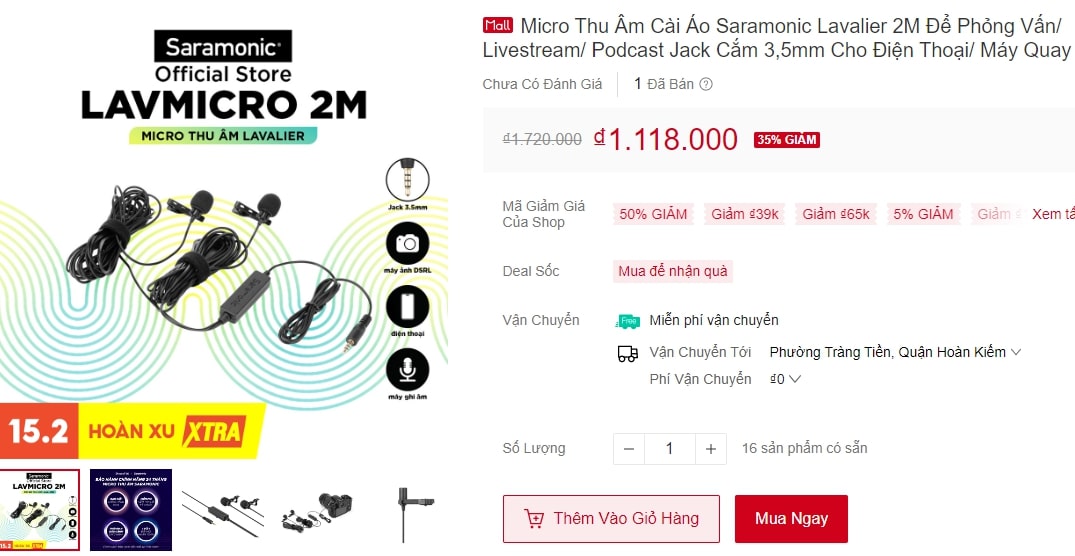Click the Mall badge icon
Viewport: 1075px width, 556px height.
pyautogui.click(x=497, y=25)
